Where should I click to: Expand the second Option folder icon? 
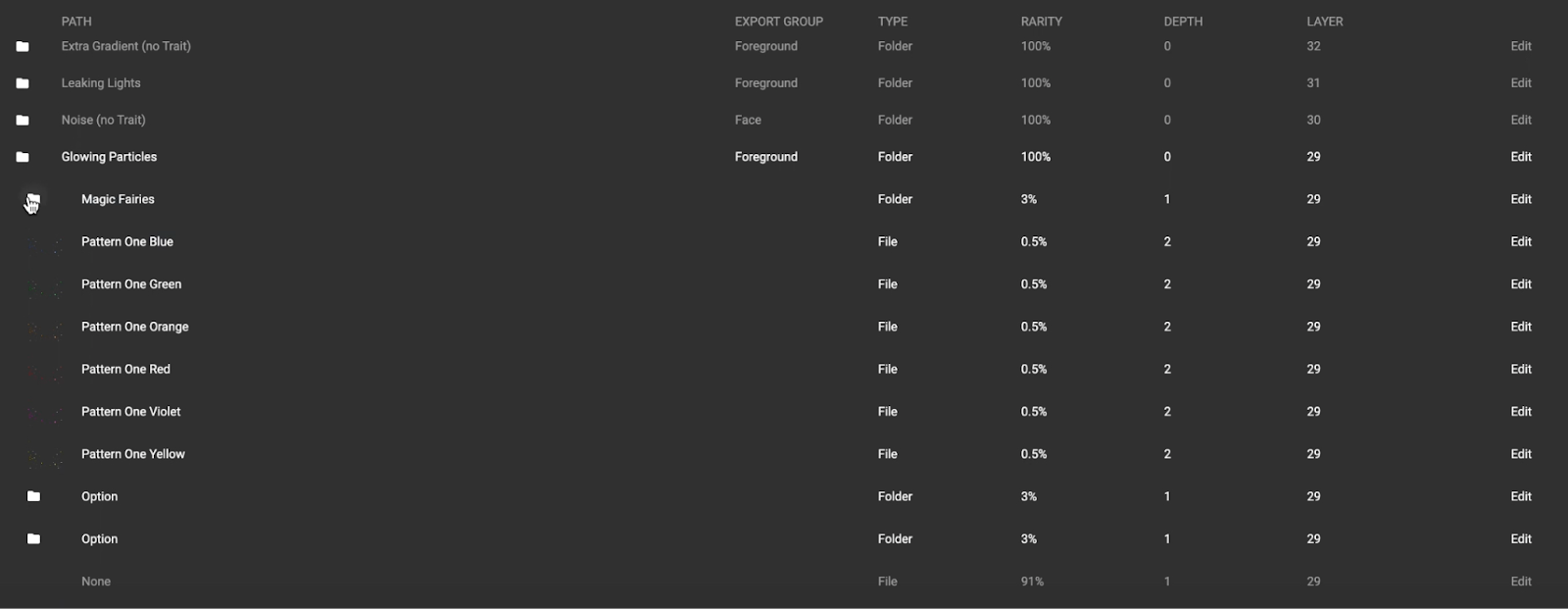tap(33, 538)
